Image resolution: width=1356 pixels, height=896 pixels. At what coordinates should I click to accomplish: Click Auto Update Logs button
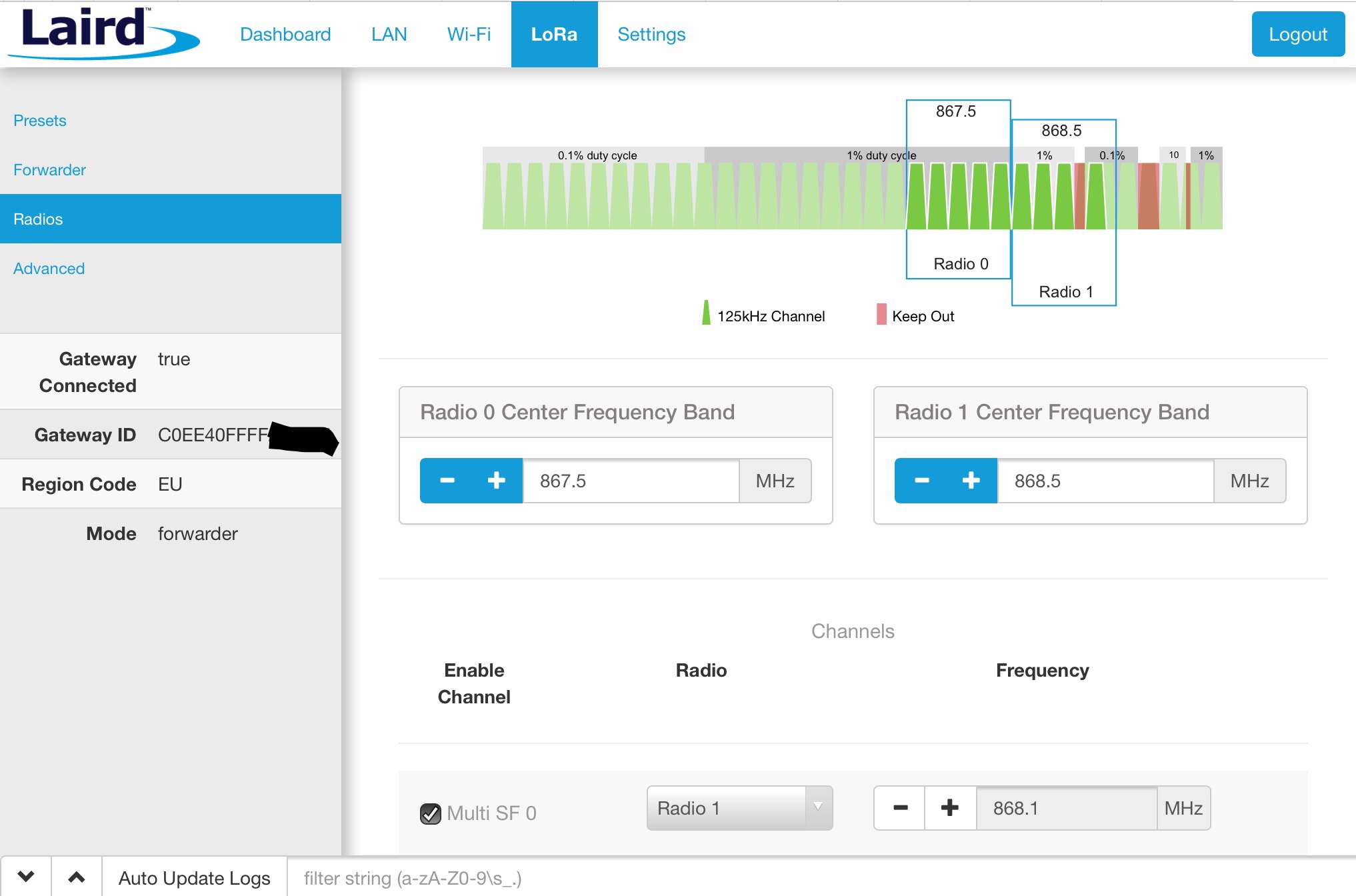(195, 878)
